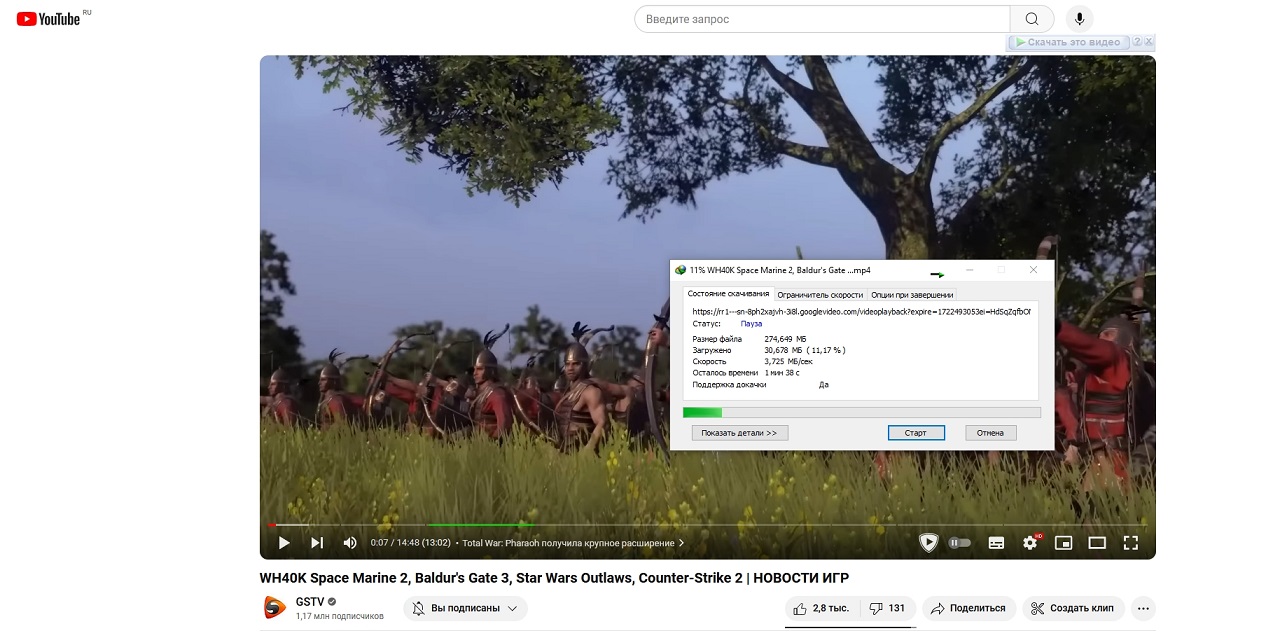Click the 1 мин 38 с remaining time
Screen dimensions: 1280x638
tap(782, 373)
